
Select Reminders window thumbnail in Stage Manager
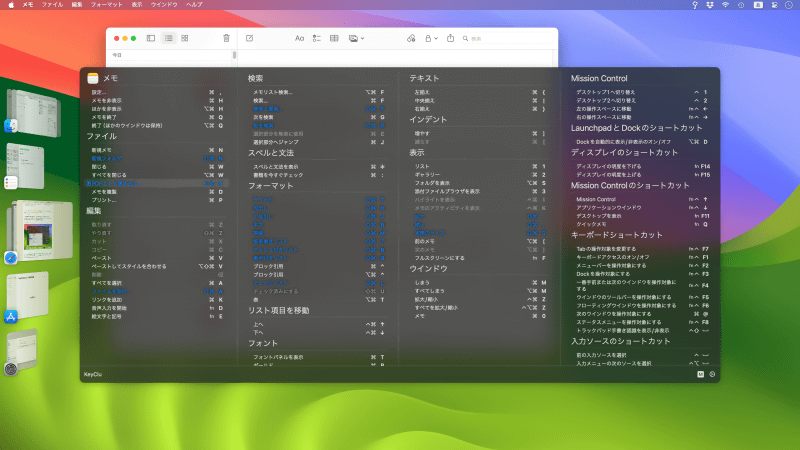[26, 166]
